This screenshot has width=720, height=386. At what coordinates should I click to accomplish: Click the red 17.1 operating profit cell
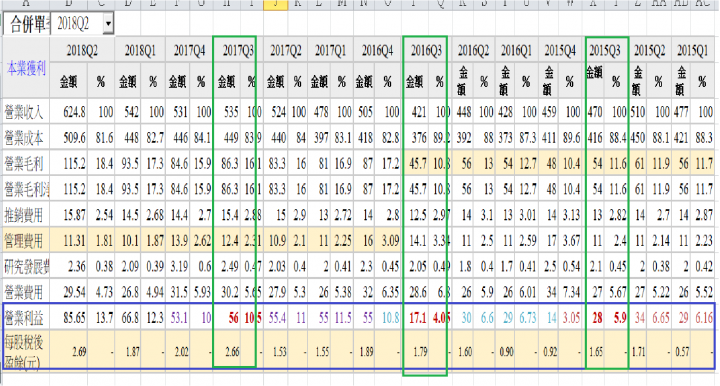pos(417,318)
